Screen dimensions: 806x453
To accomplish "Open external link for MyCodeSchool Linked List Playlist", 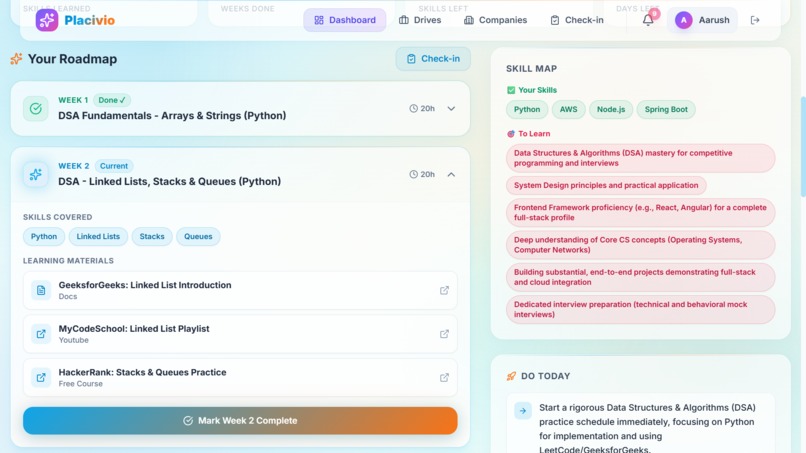I will click(x=444, y=334).
